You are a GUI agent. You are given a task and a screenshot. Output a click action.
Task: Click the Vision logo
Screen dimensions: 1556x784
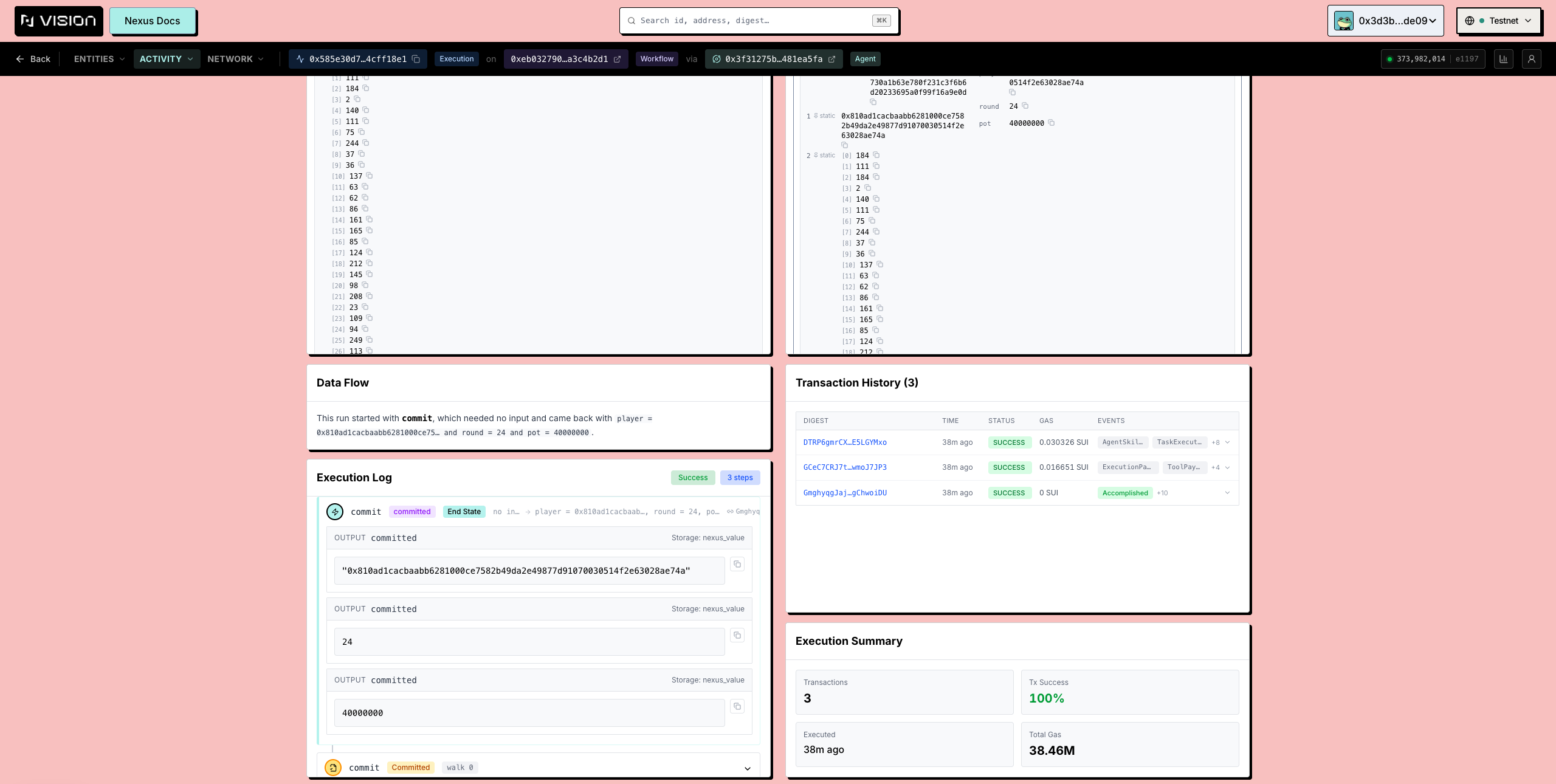point(58,21)
